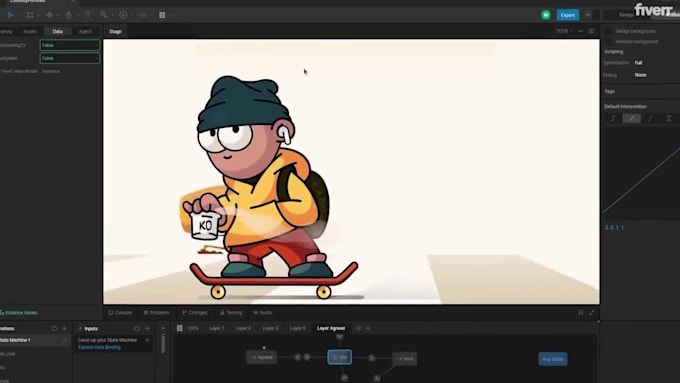Open the Audio tab
The image size is (680, 383).
click(263, 313)
